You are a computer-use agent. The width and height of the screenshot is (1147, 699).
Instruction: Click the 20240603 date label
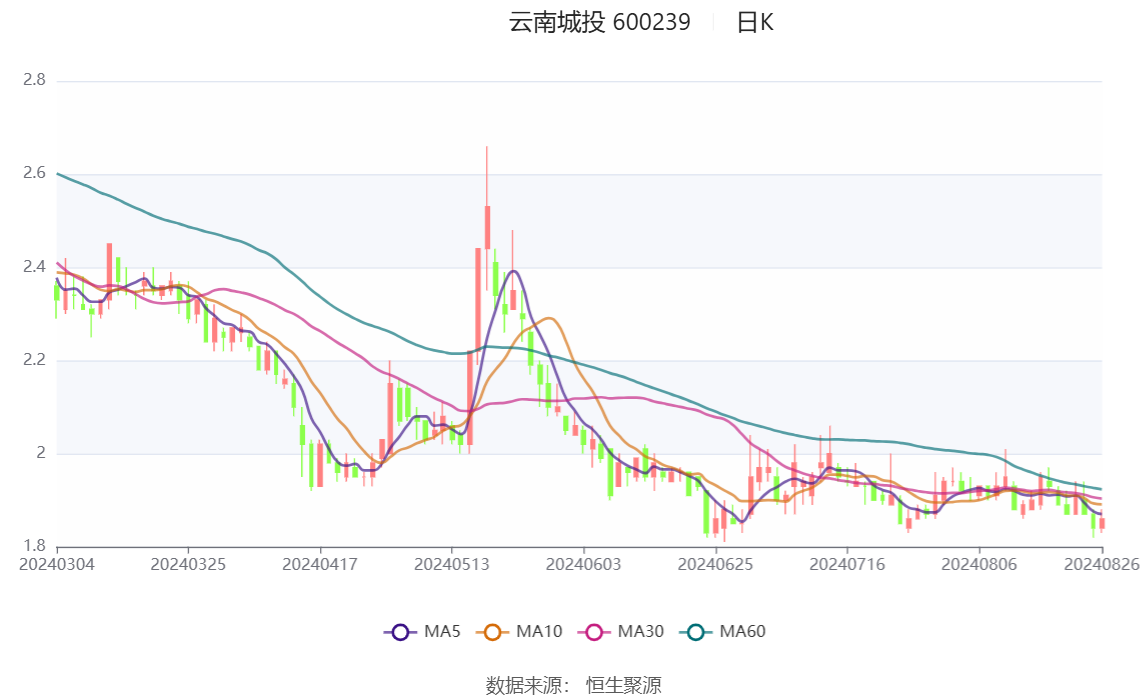point(583,564)
